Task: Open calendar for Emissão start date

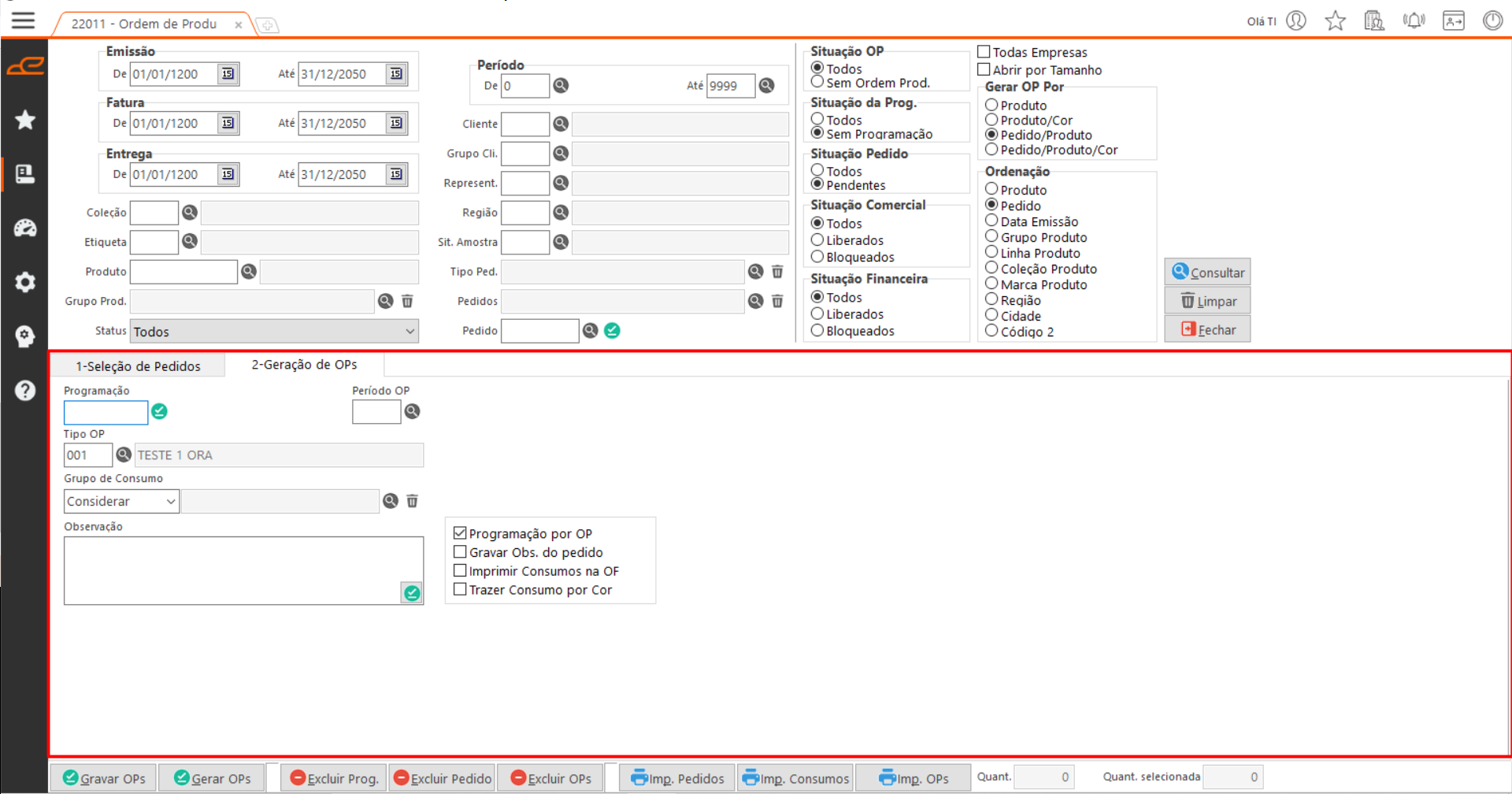Action: (228, 74)
